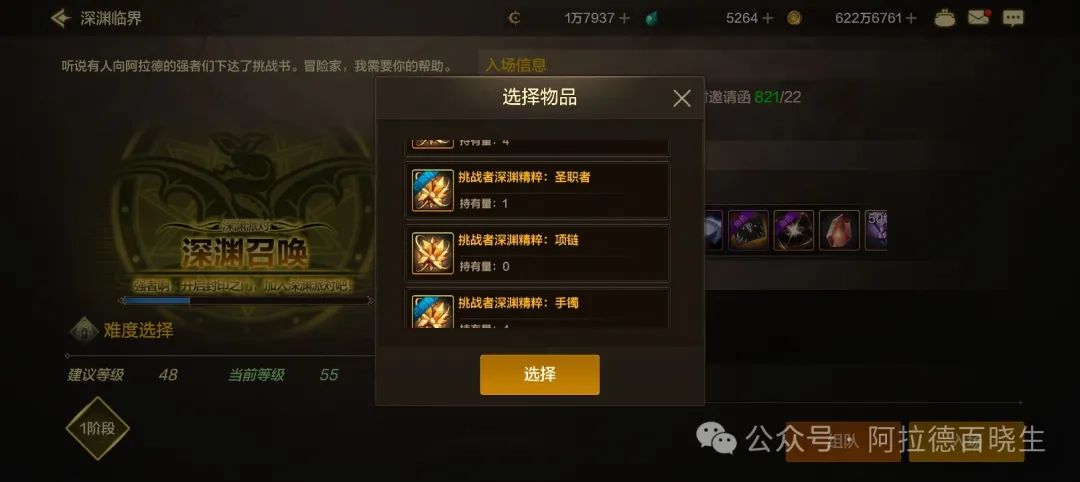
Task: Choose the 挑战者深渊精粹：项链 list entry
Action: click(537, 253)
